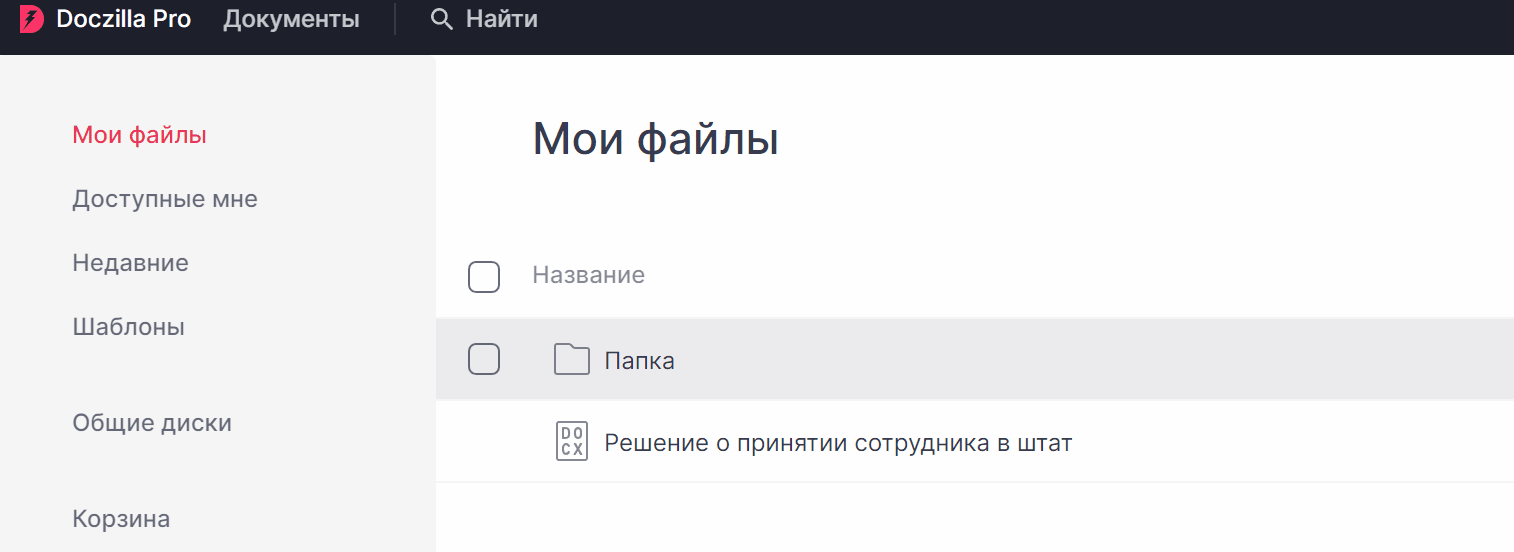Sort by the Название column header

coord(588,275)
